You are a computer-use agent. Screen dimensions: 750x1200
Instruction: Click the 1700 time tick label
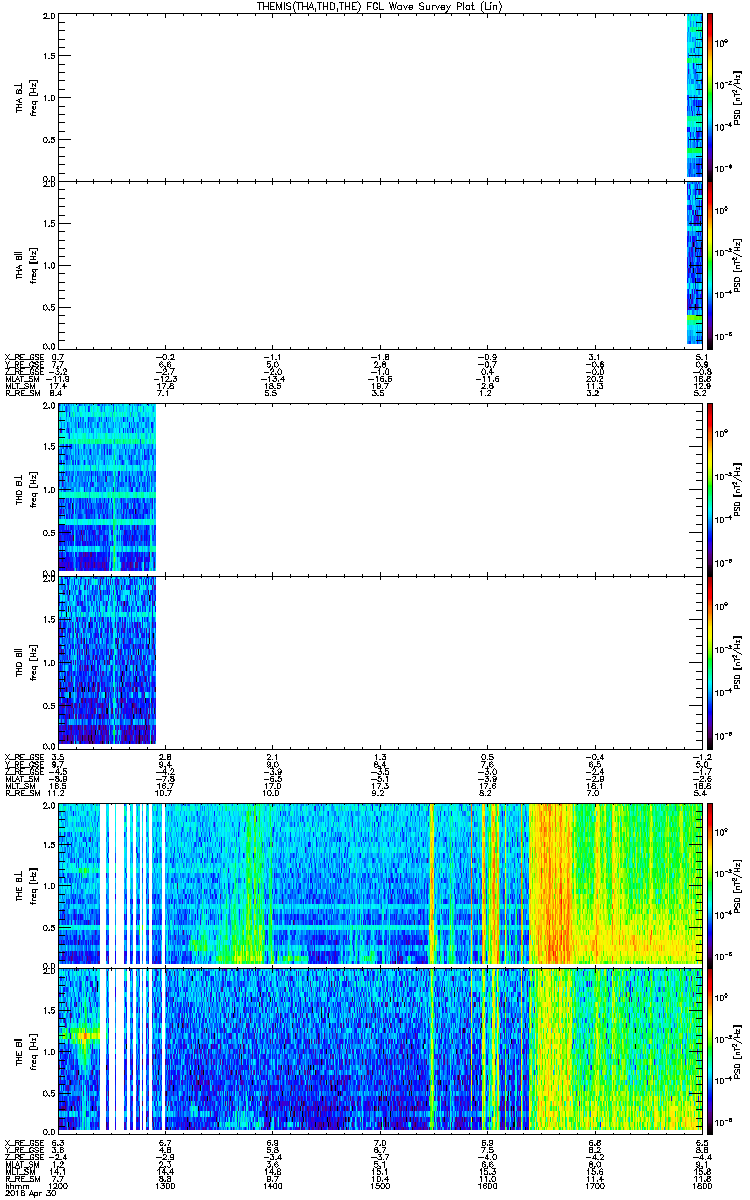point(594,1186)
